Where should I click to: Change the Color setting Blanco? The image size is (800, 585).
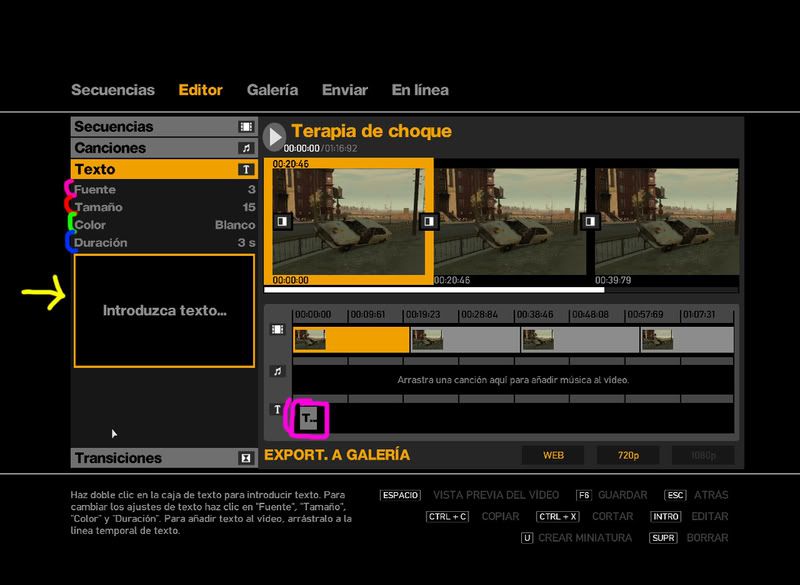pos(164,225)
